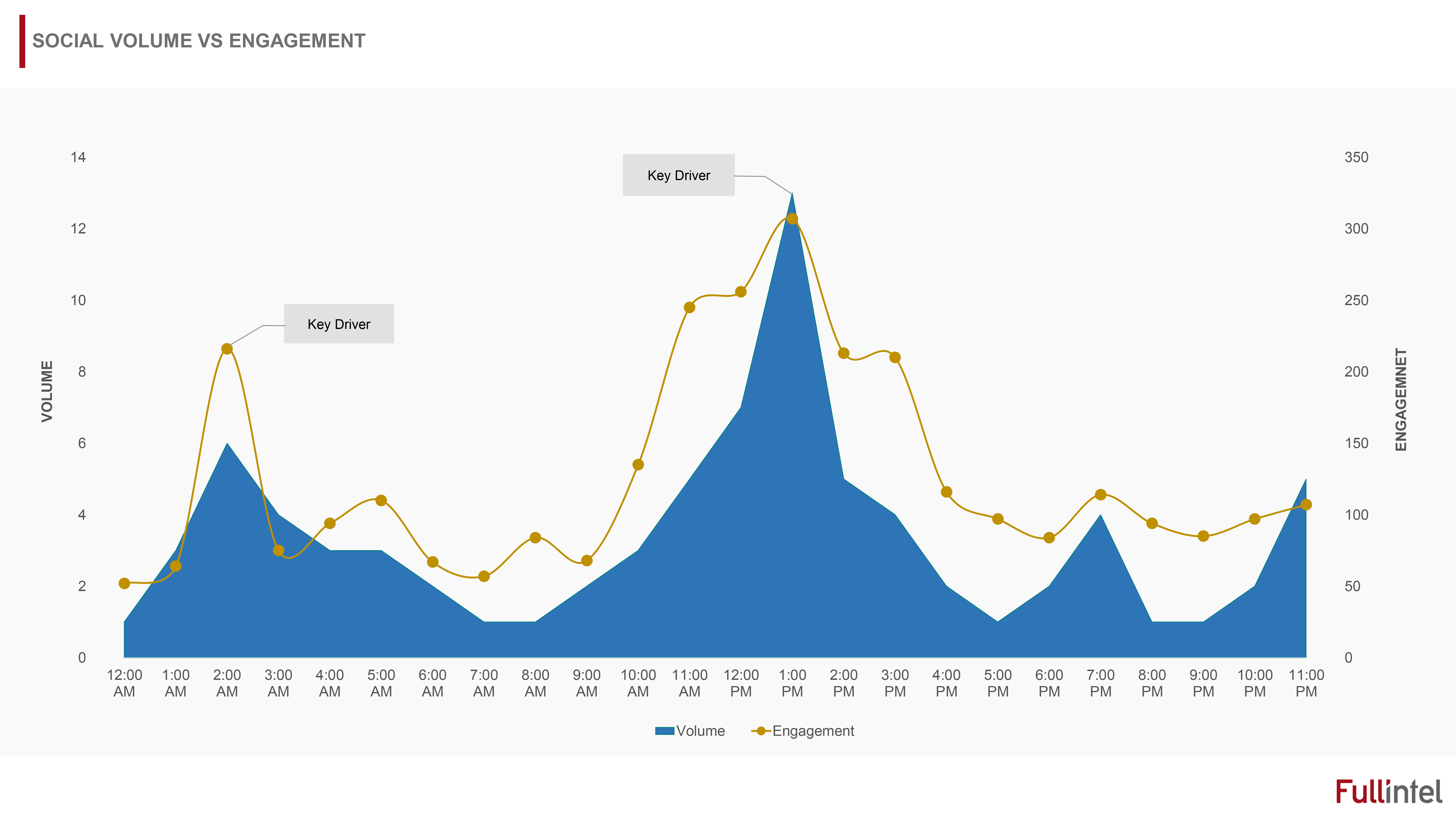This screenshot has width=1456, height=819.
Task: Click the VOLUME axis title
Action: pyautogui.click(x=47, y=391)
